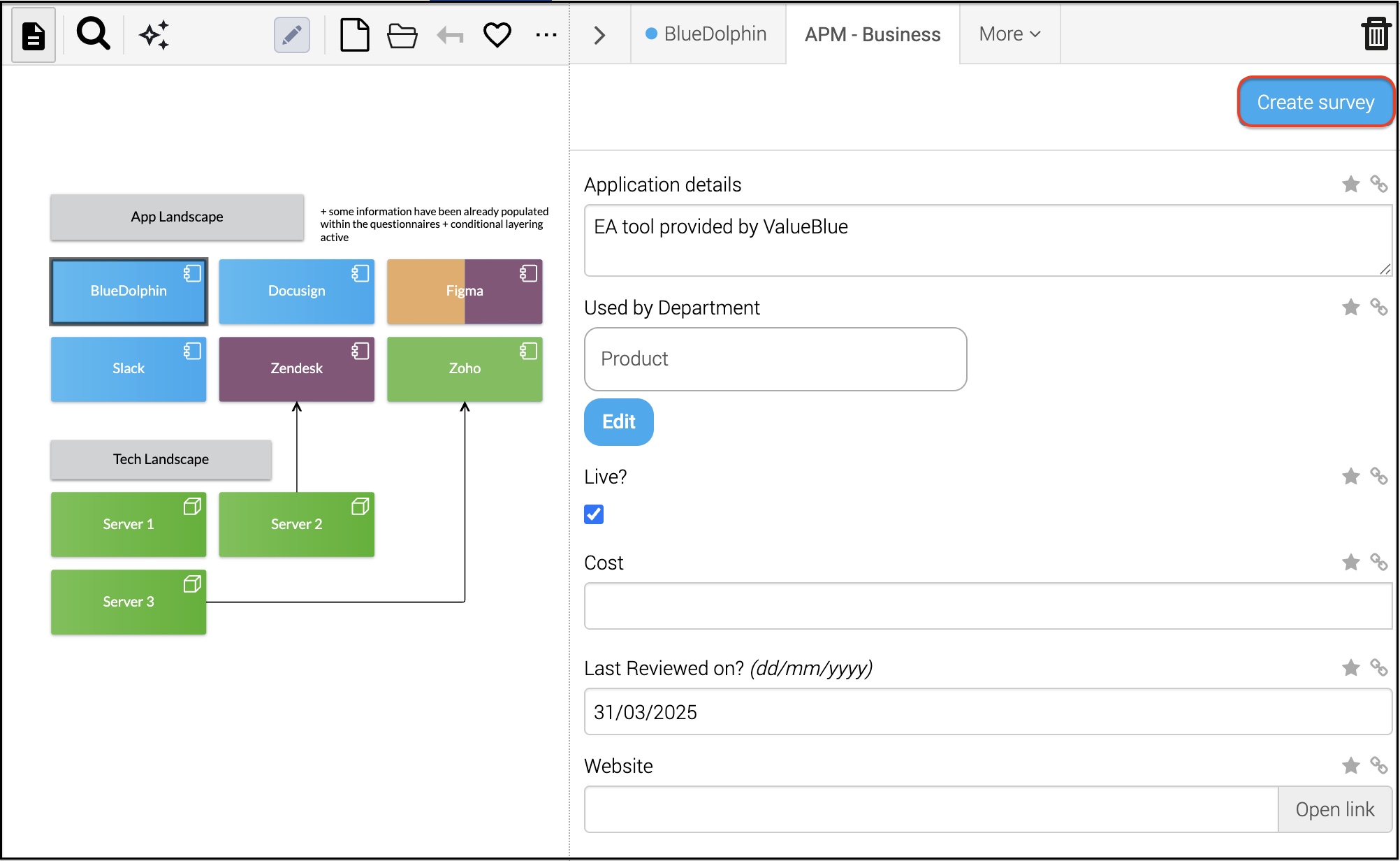The height and width of the screenshot is (861, 1400).
Task: Star the Cost field
Action: pos(1351,563)
